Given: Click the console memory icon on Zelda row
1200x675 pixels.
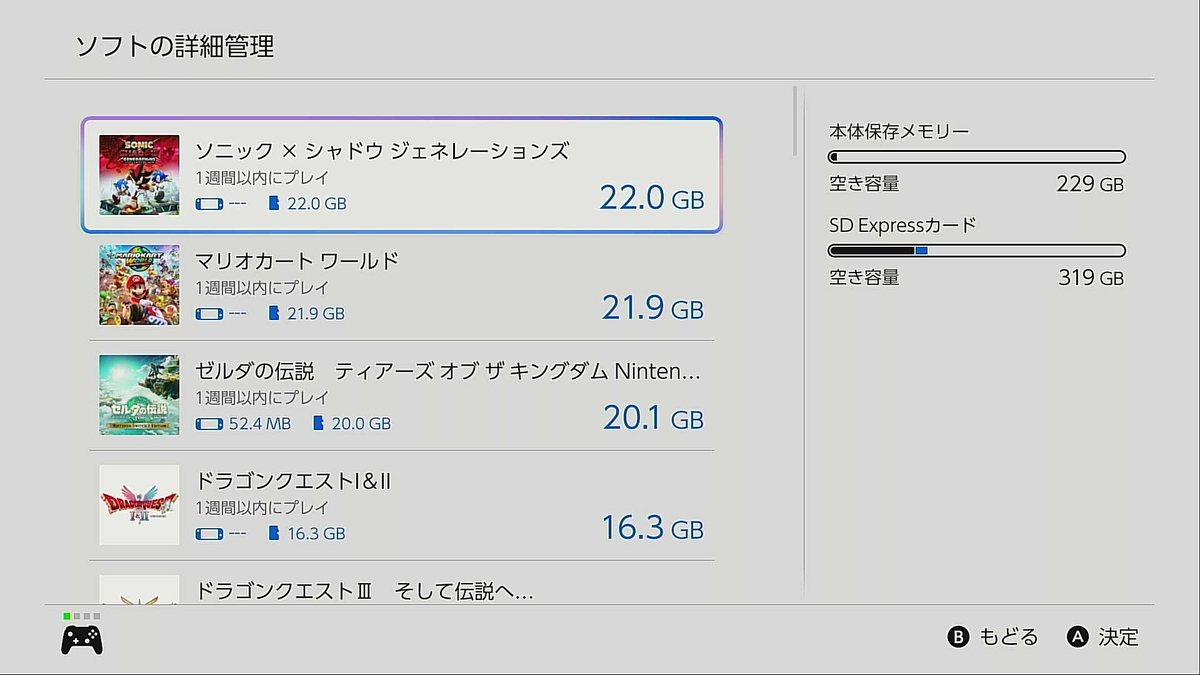Looking at the screenshot, I should pos(208,423).
